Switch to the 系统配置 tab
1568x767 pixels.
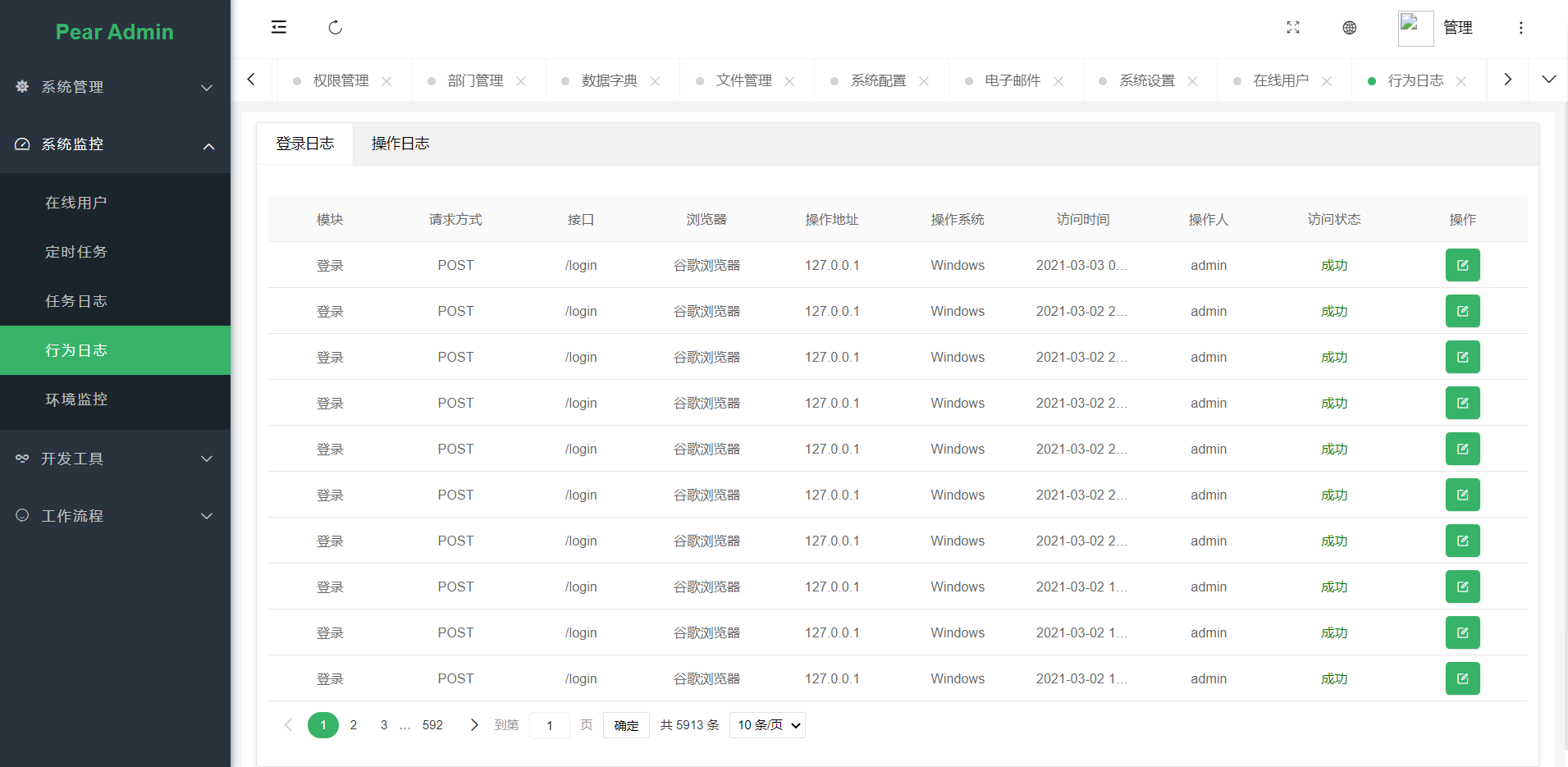[879, 80]
